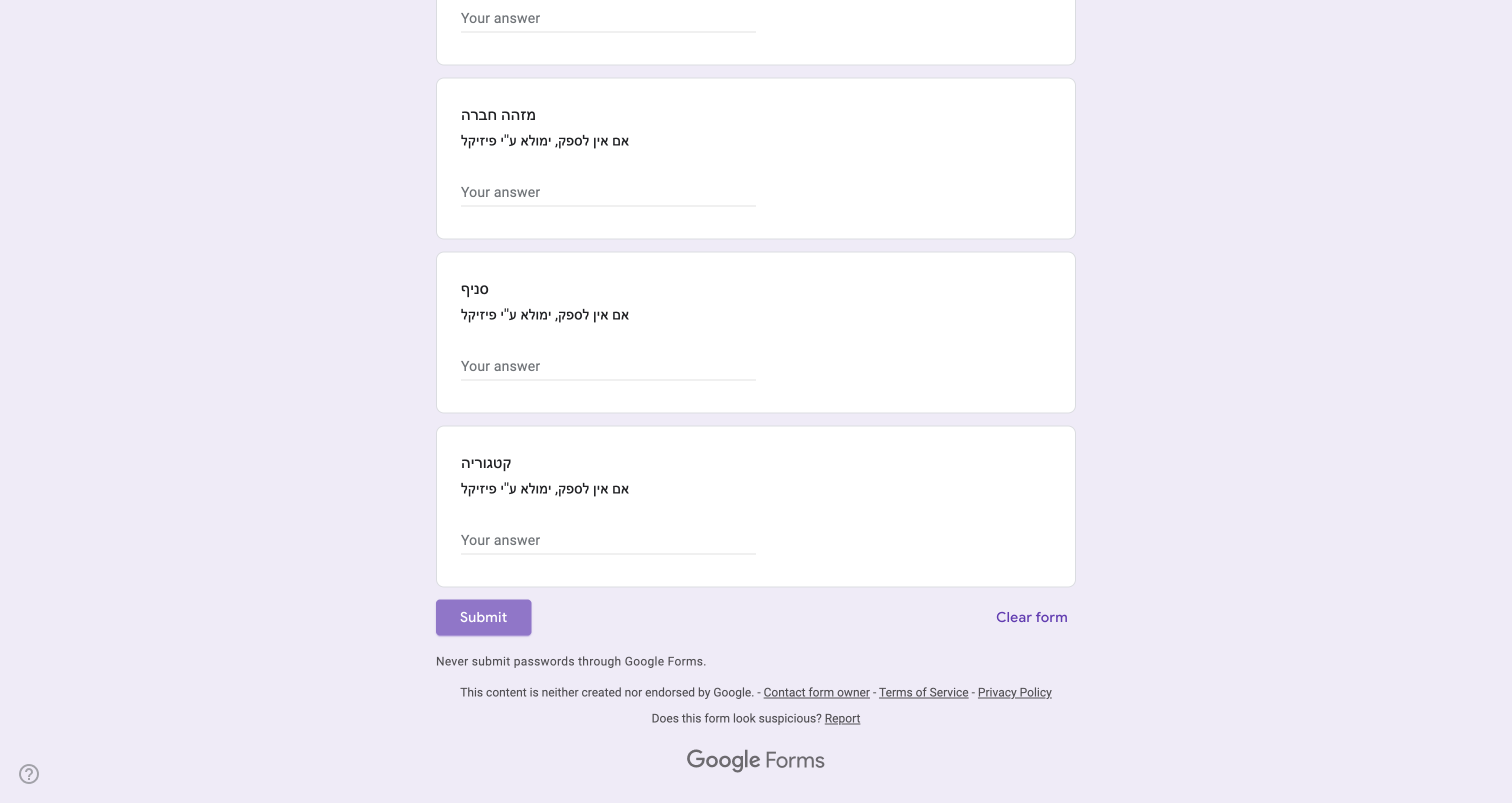Click the Does this form look suspicious text

pos(736,718)
